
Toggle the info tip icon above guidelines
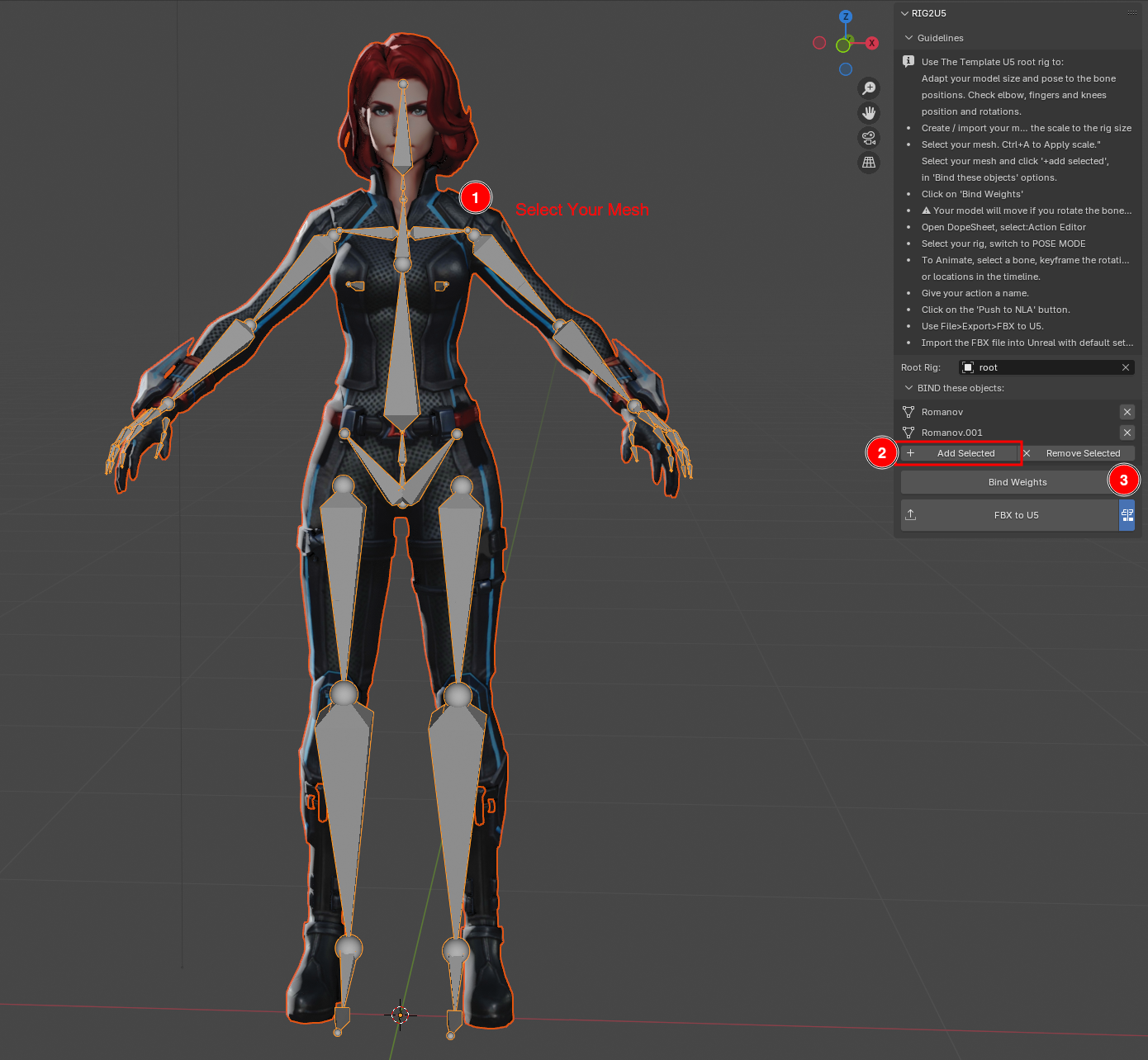[908, 61]
